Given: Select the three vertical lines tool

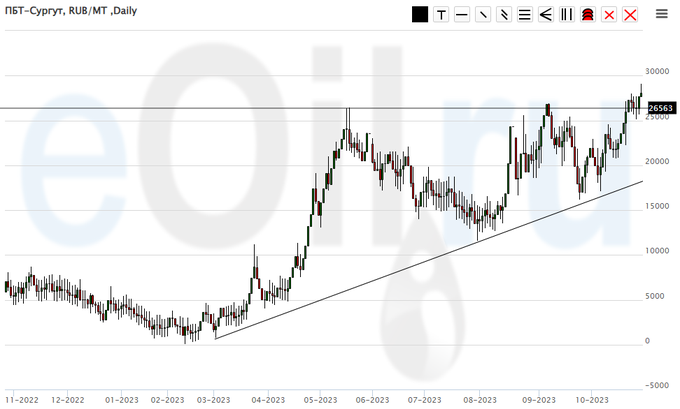Looking at the screenshot, I should click(x=567, y=15).
